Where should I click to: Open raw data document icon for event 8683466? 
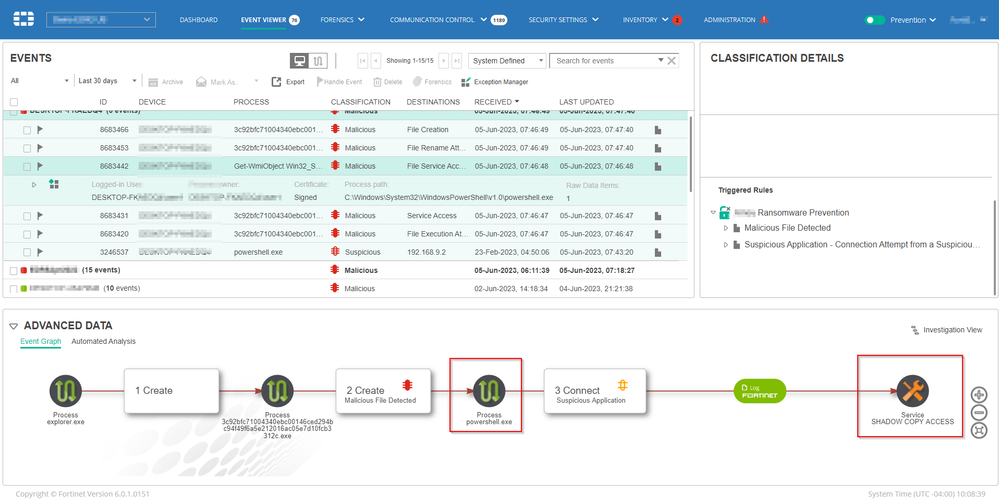(x=658, y=130)
